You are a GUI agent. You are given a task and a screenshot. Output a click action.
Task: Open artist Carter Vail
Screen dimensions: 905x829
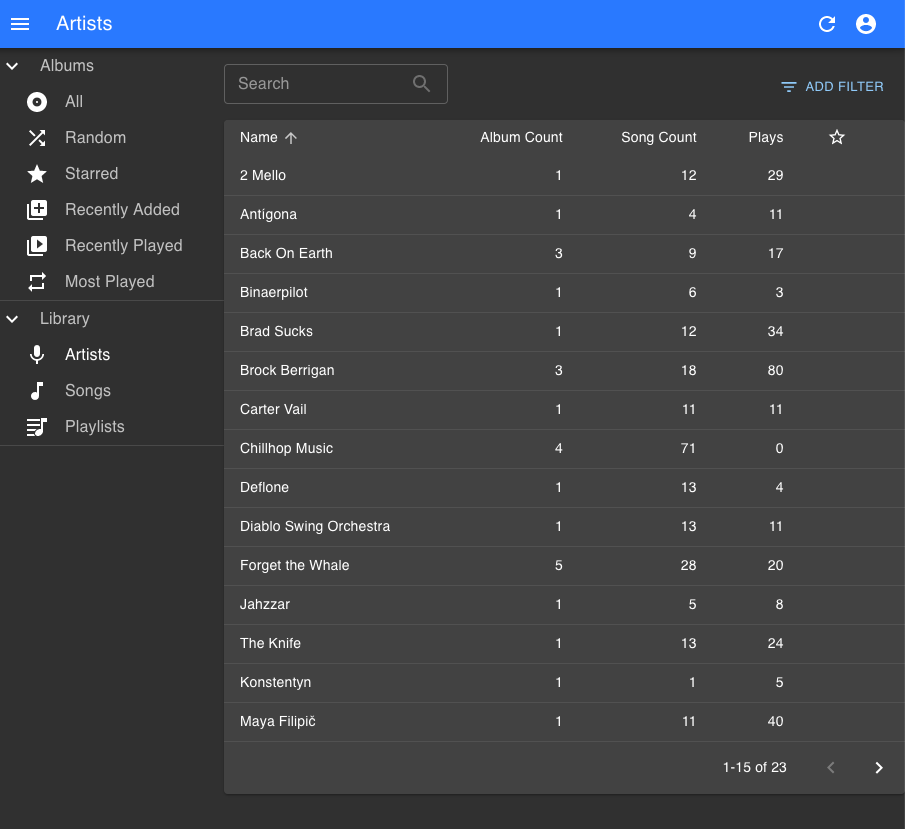pos(564,409)
